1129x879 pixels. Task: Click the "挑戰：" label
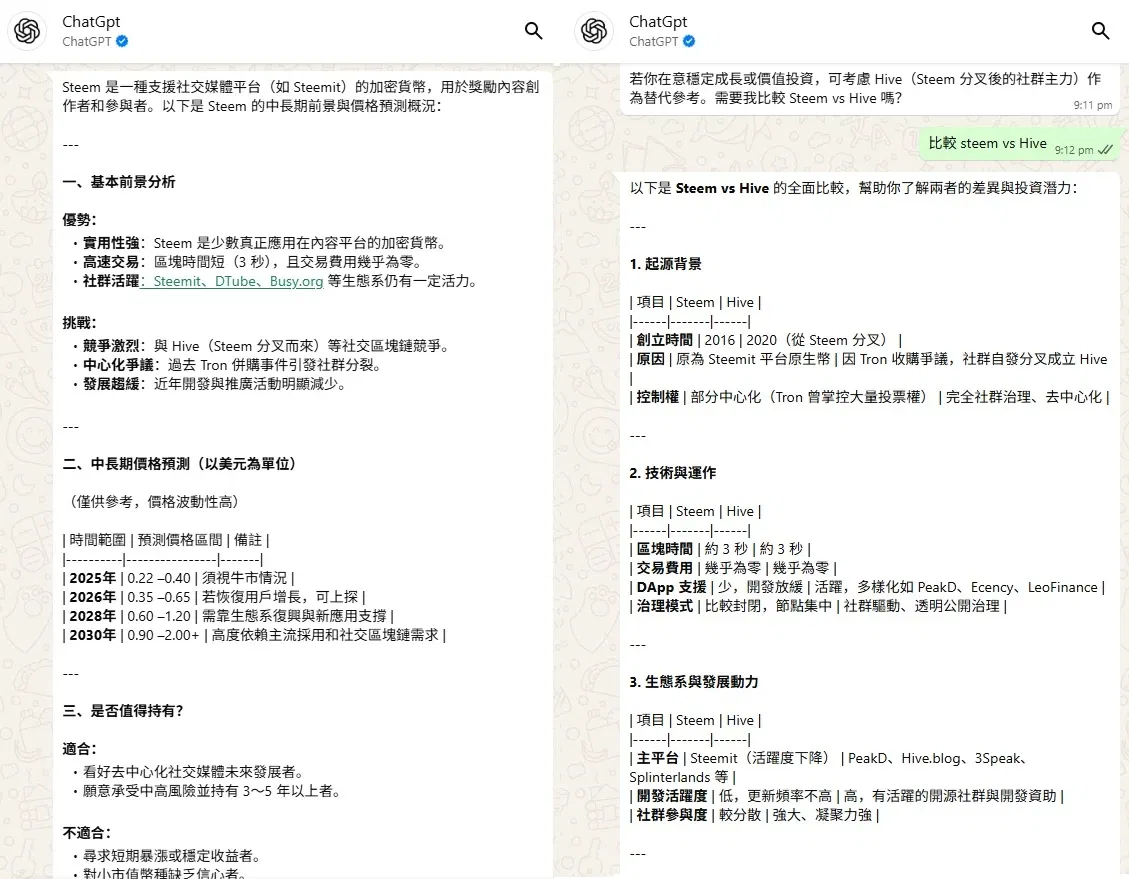(80, 323)
